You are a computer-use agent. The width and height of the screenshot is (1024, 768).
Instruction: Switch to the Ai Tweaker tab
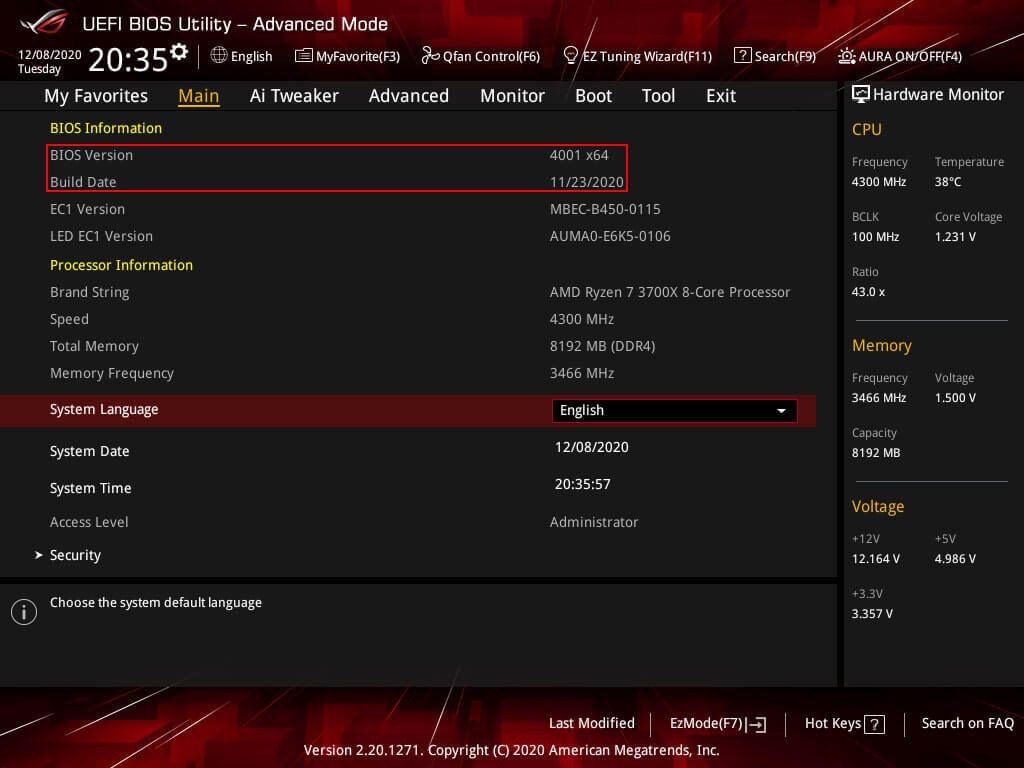[x=294, y=96]
